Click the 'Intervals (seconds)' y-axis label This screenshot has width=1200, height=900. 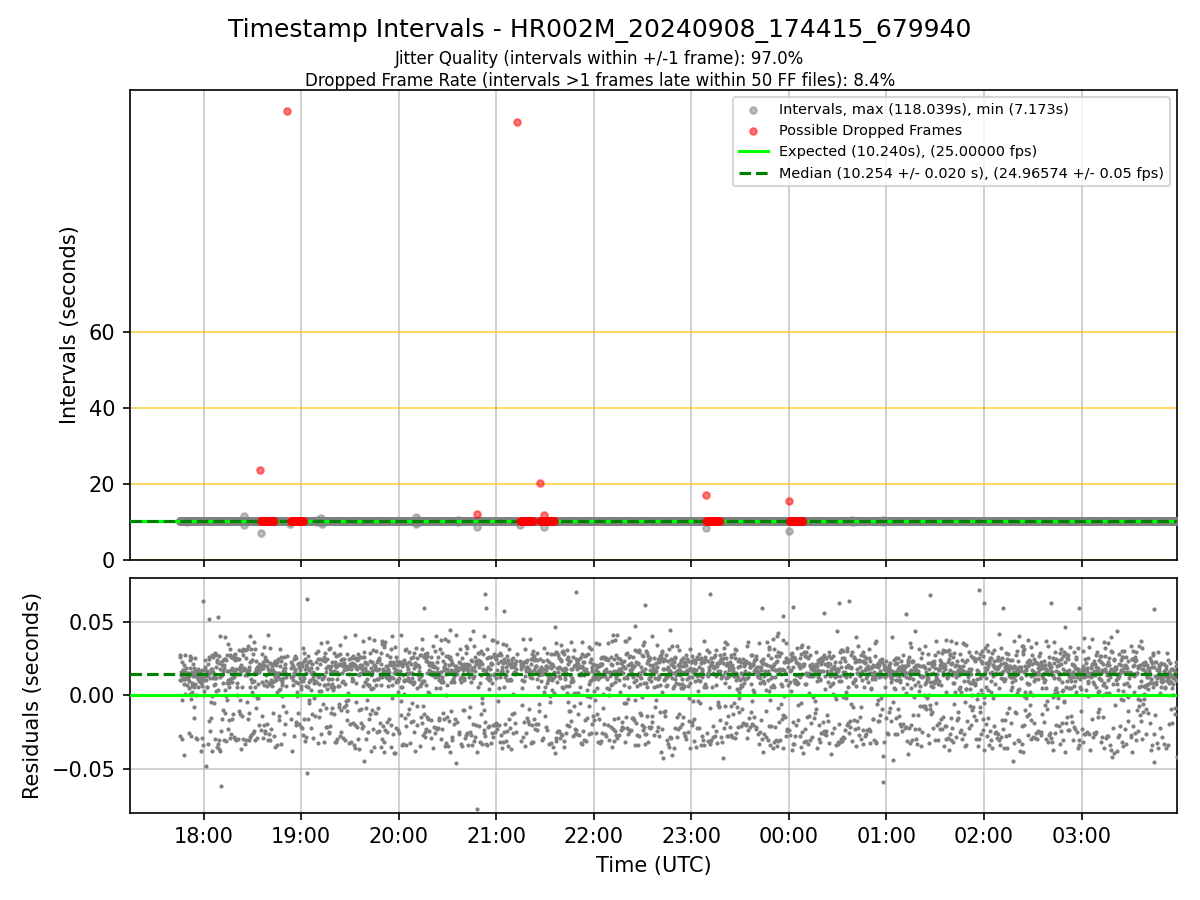pos(68,325)
